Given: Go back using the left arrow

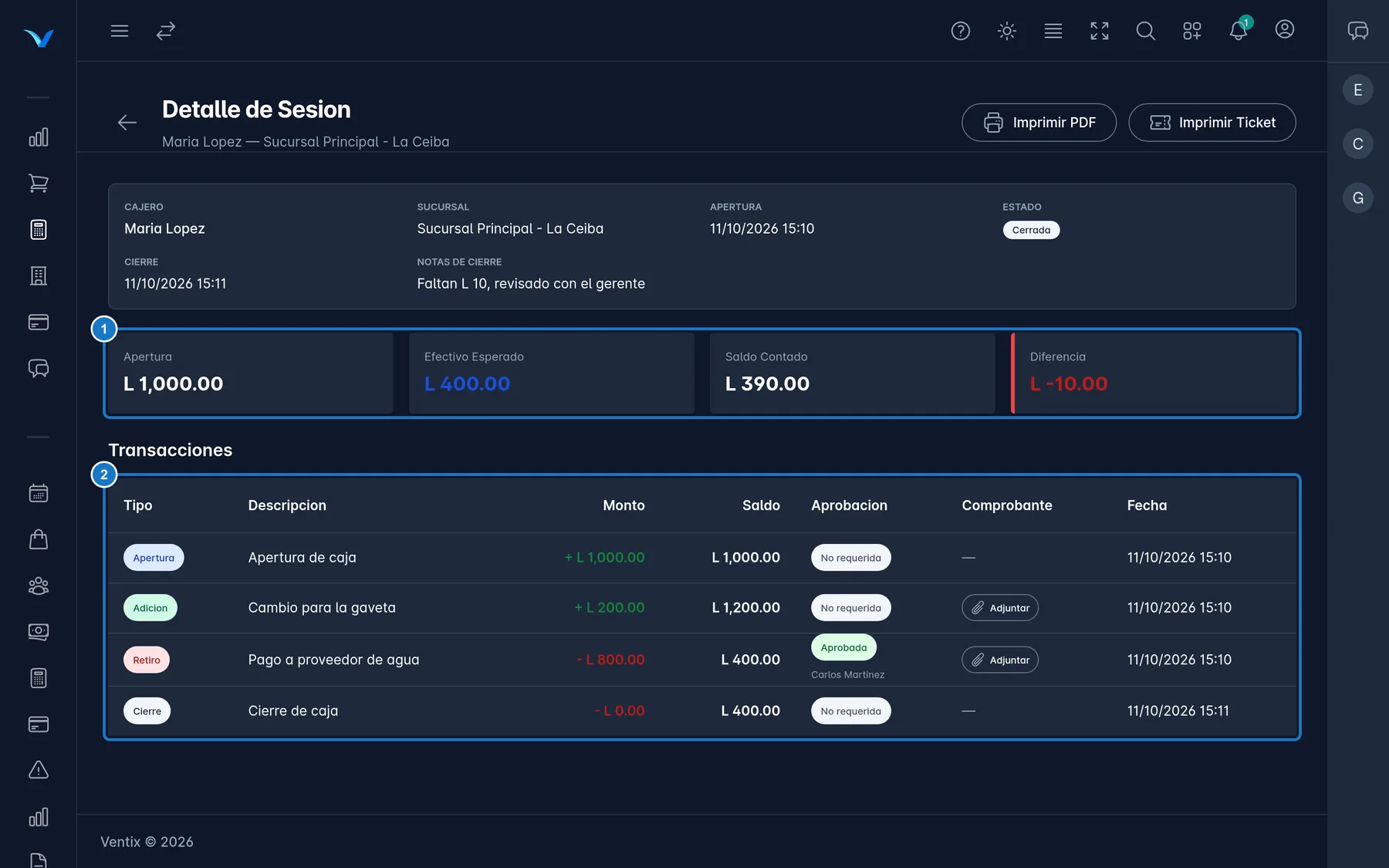Looking at the screenshot, I should click(x=127, y=122).
